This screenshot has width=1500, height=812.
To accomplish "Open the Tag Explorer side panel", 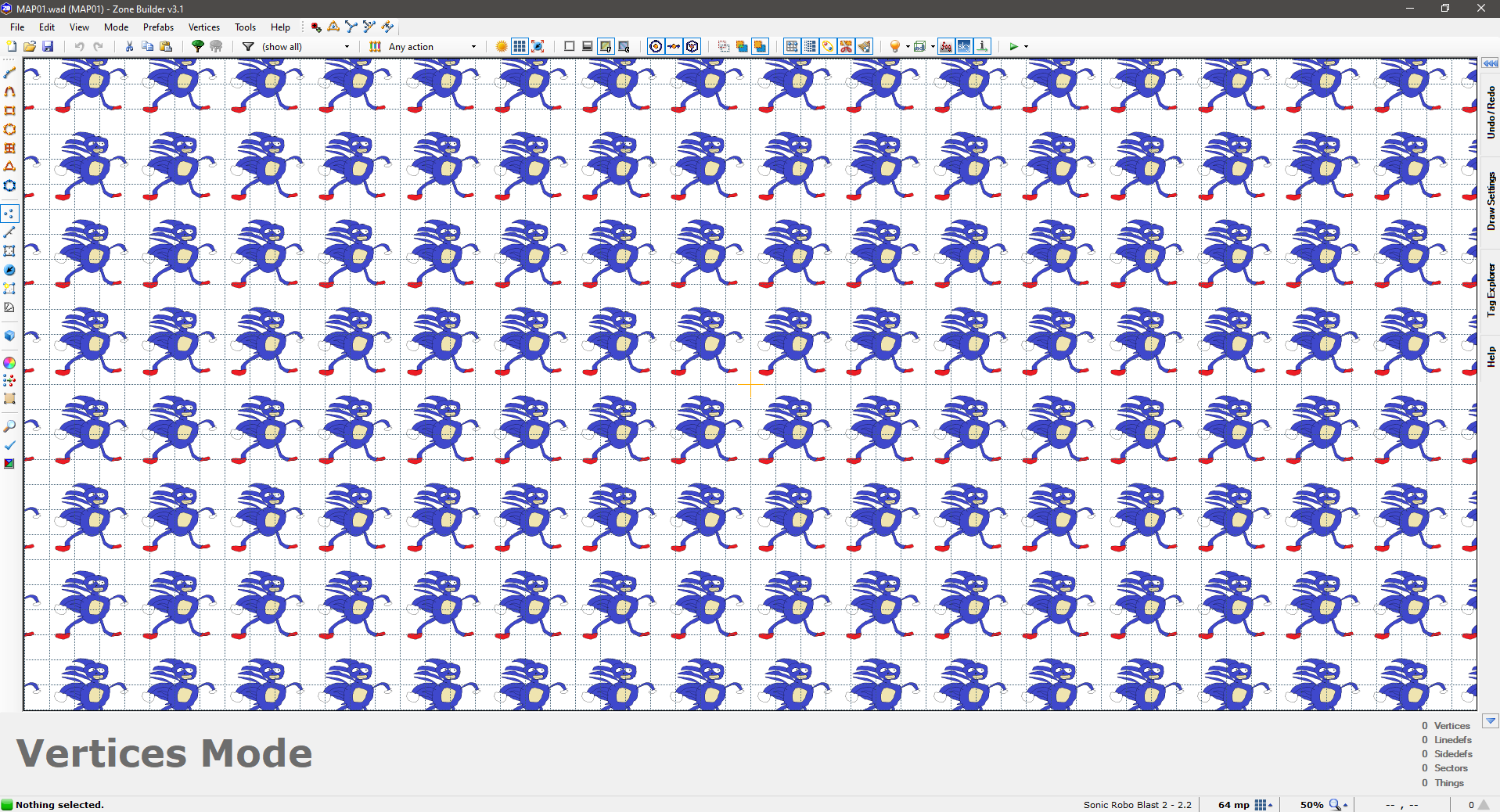I will (1491, 290).
